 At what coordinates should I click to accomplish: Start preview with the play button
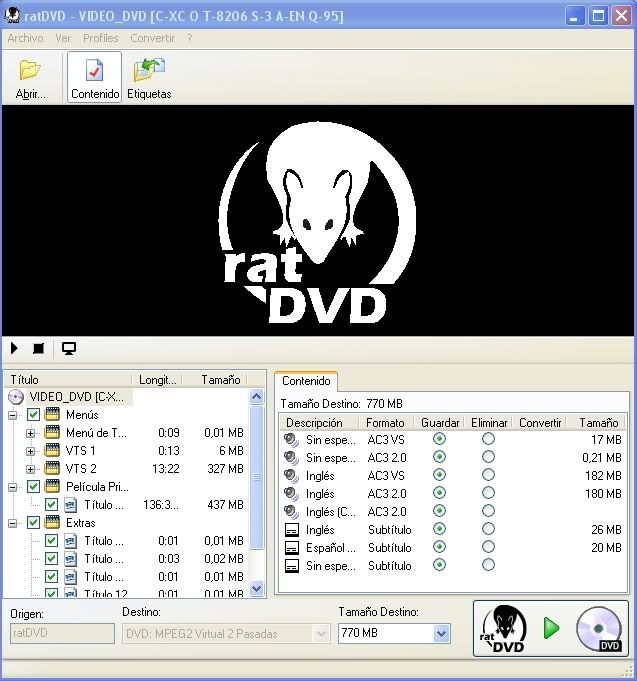[14, 348]
